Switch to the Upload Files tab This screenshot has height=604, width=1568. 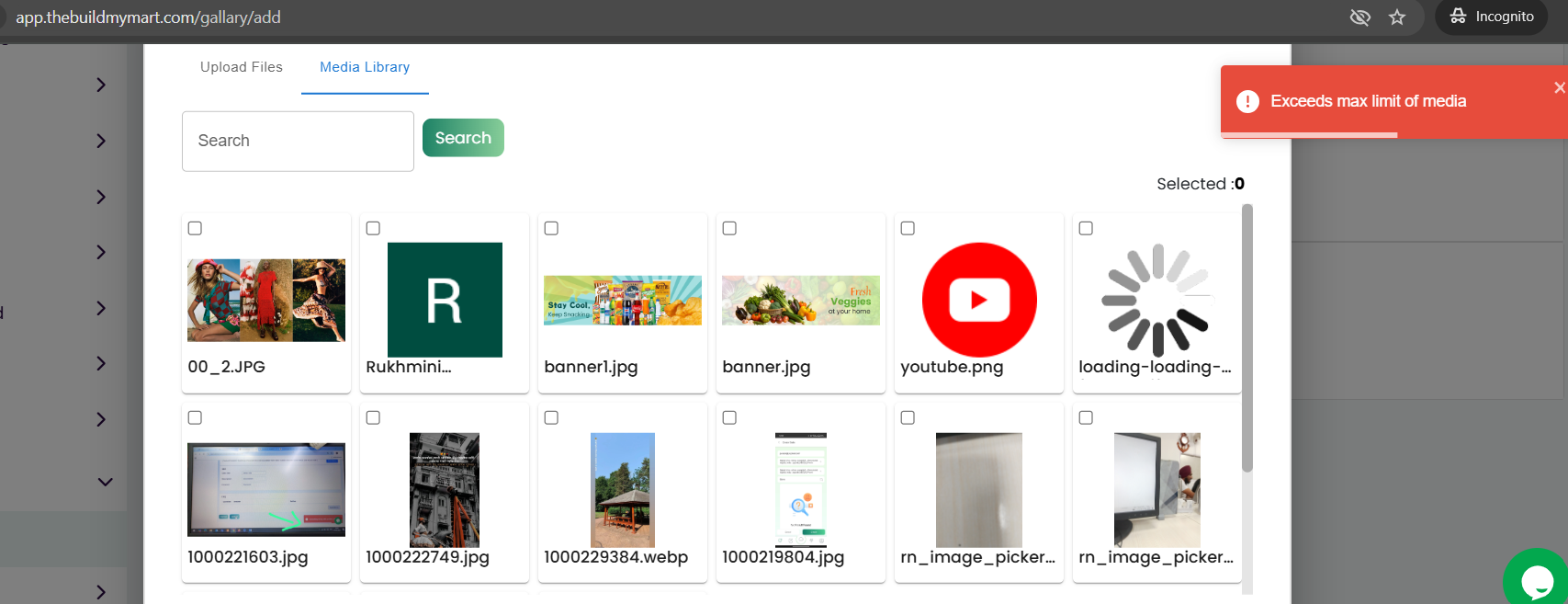coord(242,67)
